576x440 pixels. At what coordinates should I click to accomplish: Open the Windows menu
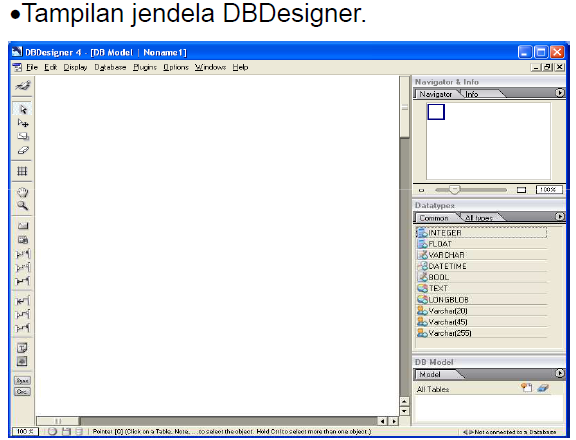pos(210,67)
